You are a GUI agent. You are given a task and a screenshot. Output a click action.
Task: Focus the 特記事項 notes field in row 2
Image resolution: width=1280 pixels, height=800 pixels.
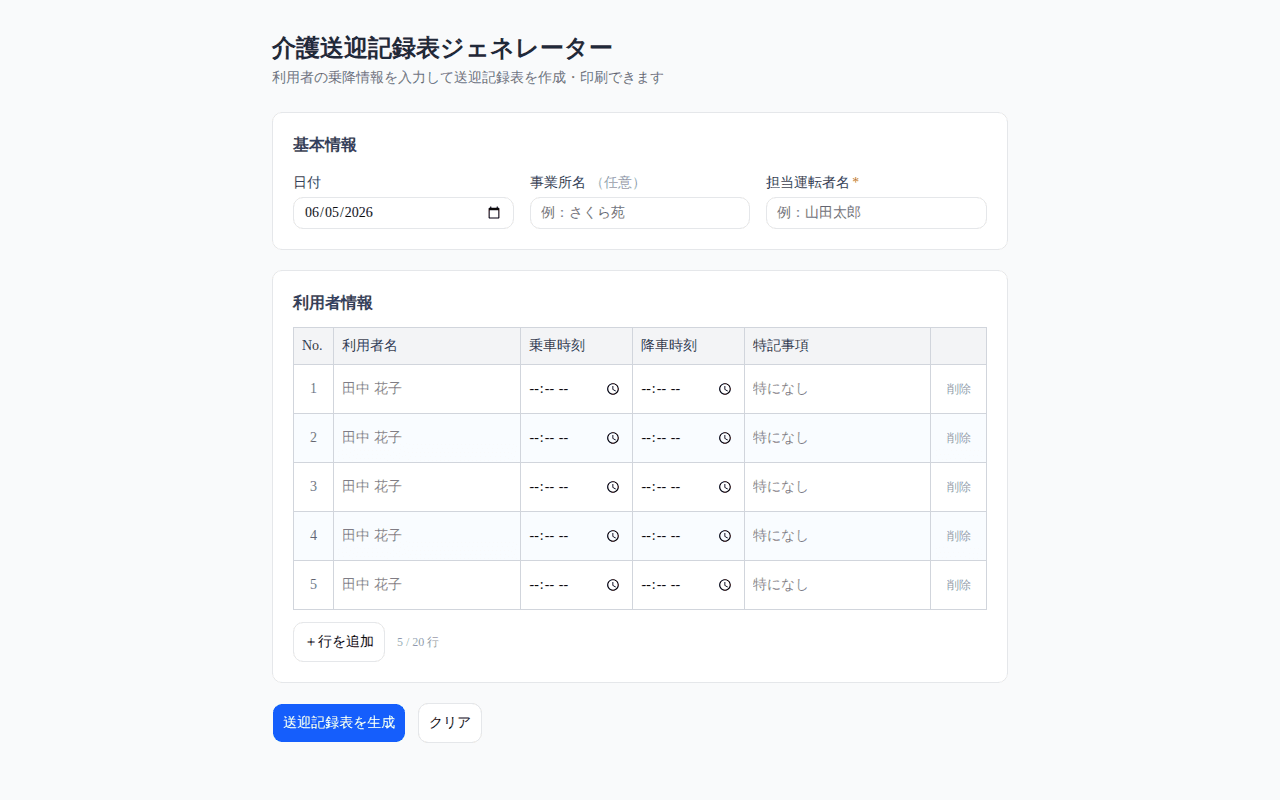837,438
